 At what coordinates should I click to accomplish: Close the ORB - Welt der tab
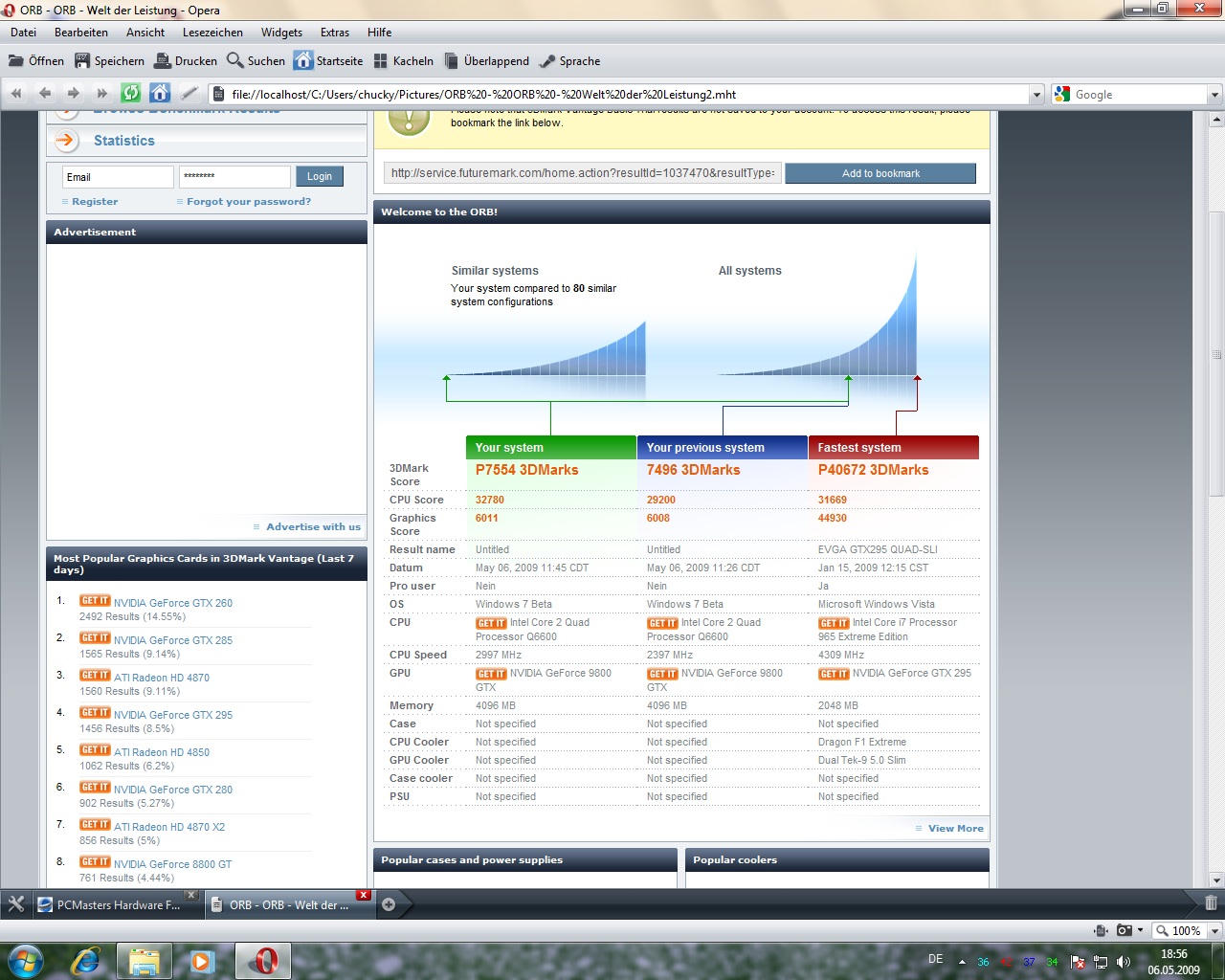pos(364,896)
